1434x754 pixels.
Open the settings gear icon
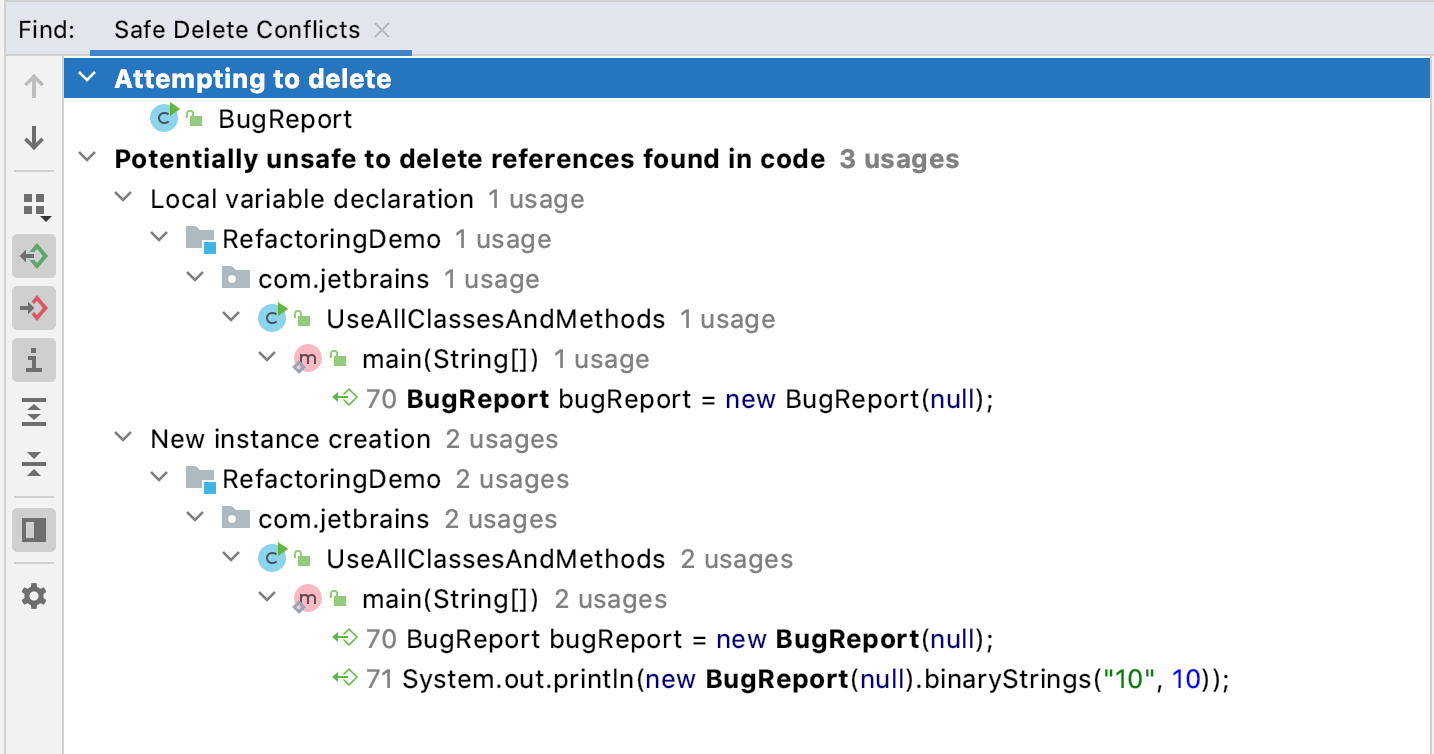34,597
